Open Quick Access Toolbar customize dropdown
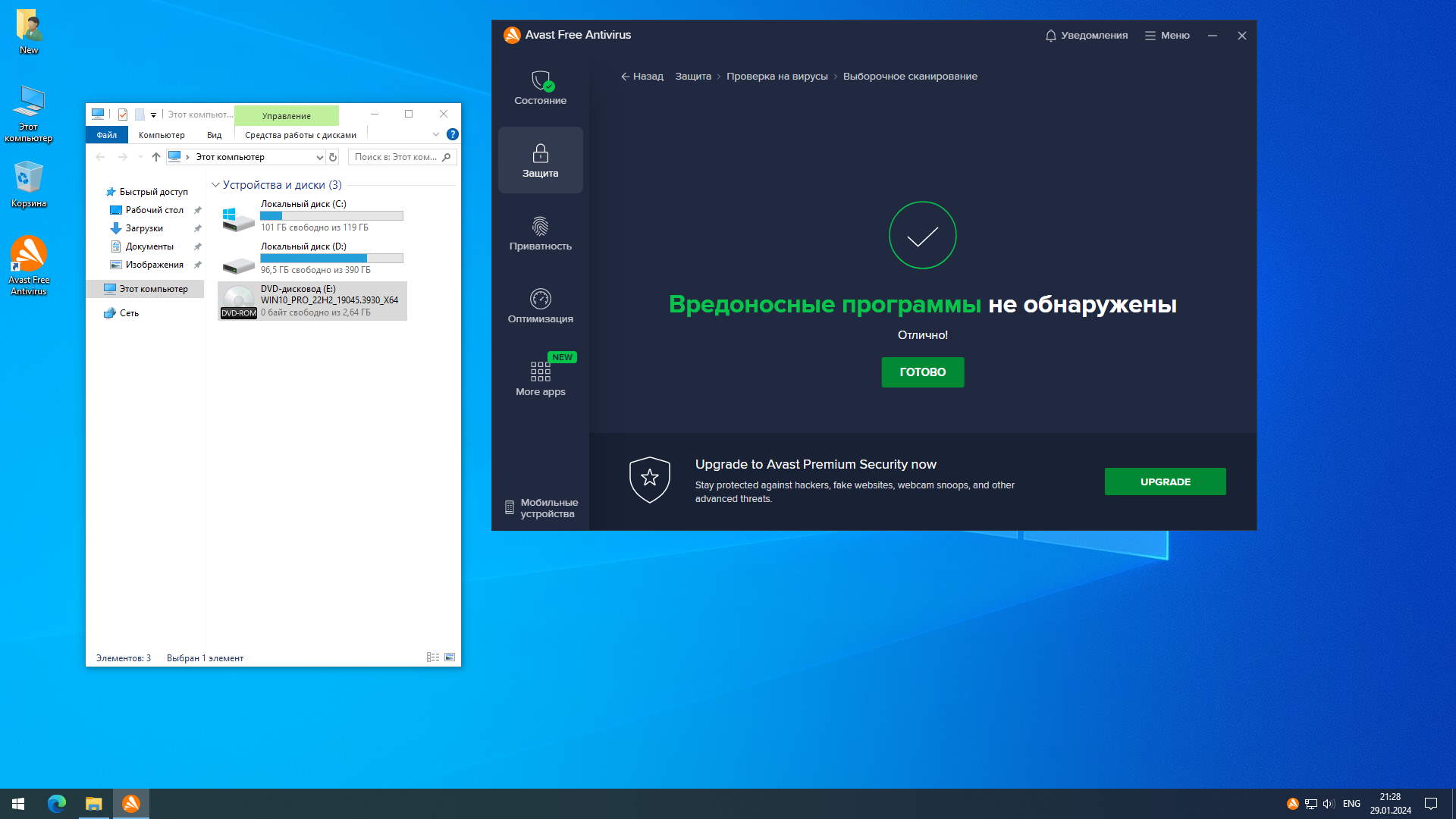 click(x=153, y=115)
